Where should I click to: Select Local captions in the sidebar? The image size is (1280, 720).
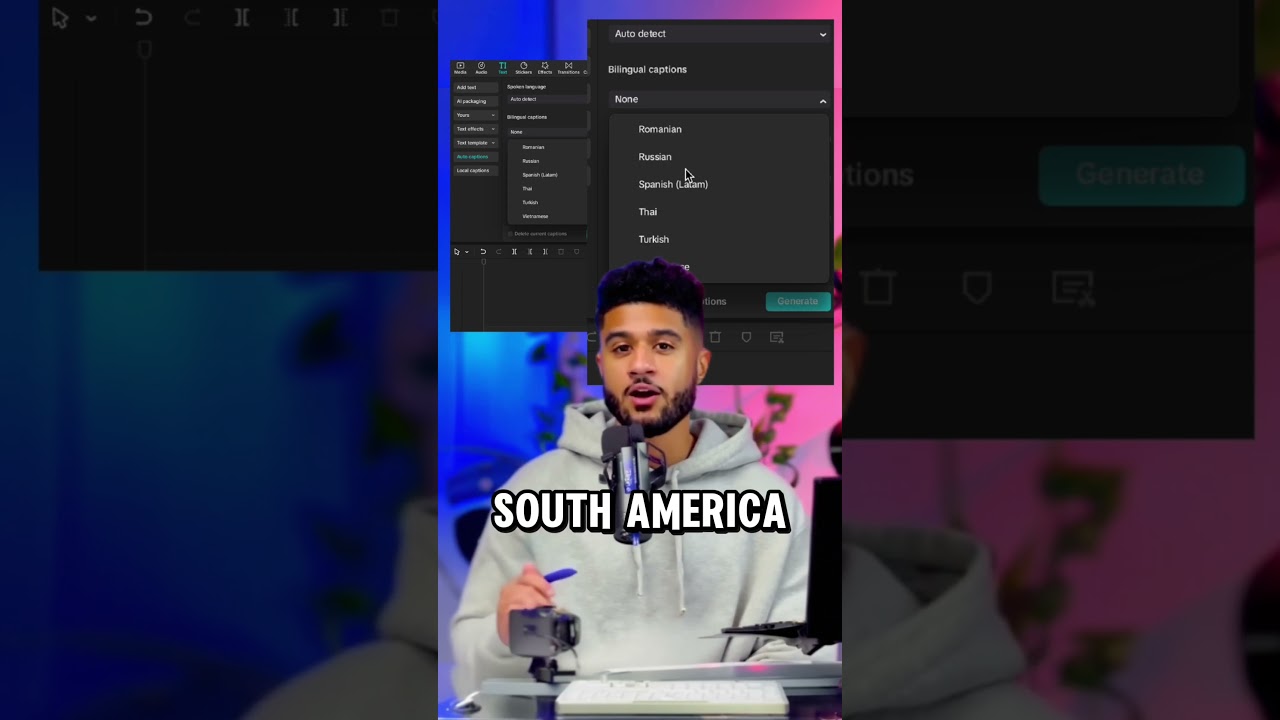[x=476, y=171]
